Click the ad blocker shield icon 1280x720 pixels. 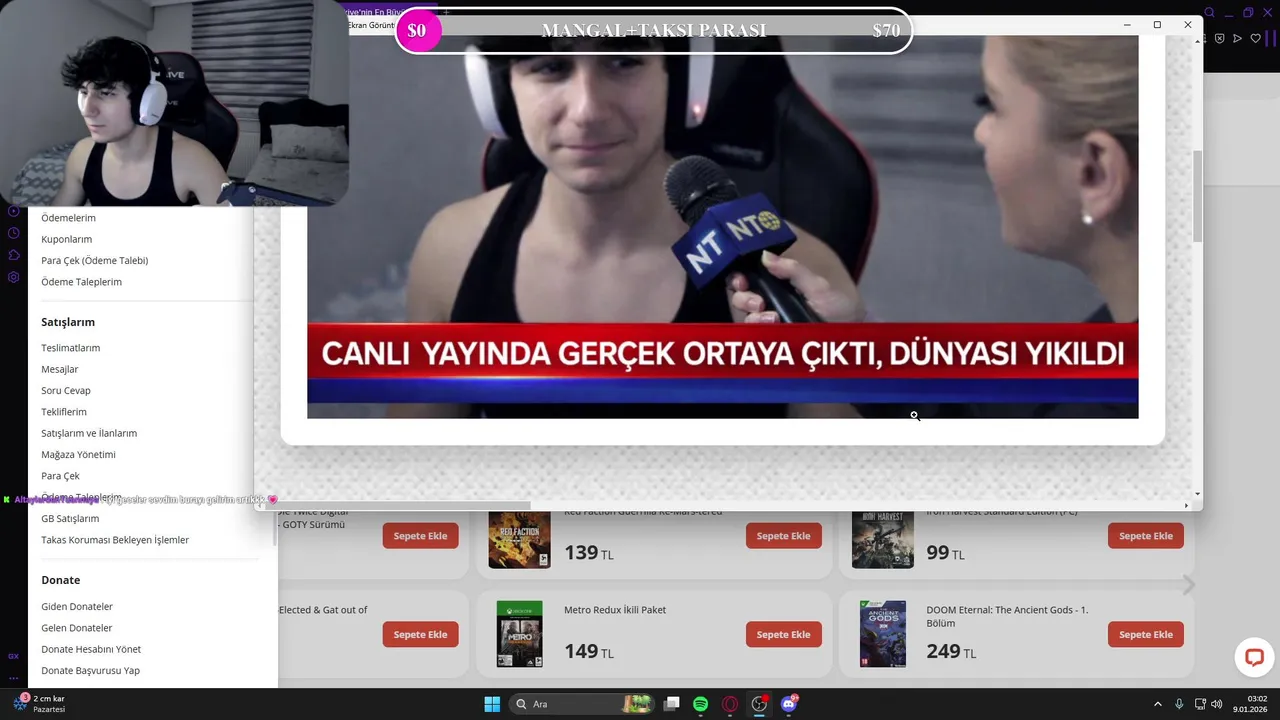(x=1219, y=38)
